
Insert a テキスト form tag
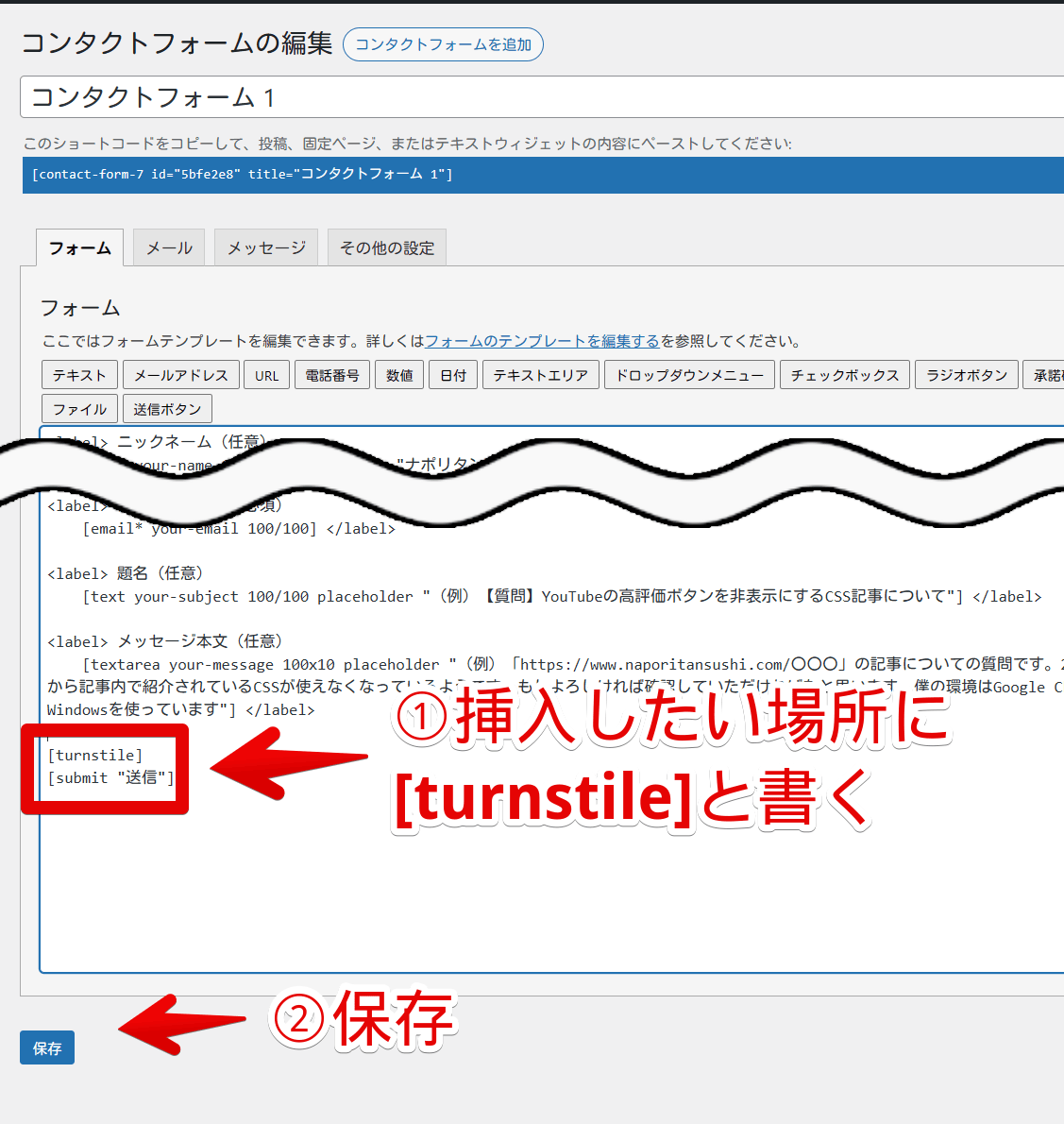click(x=79, y=375)
